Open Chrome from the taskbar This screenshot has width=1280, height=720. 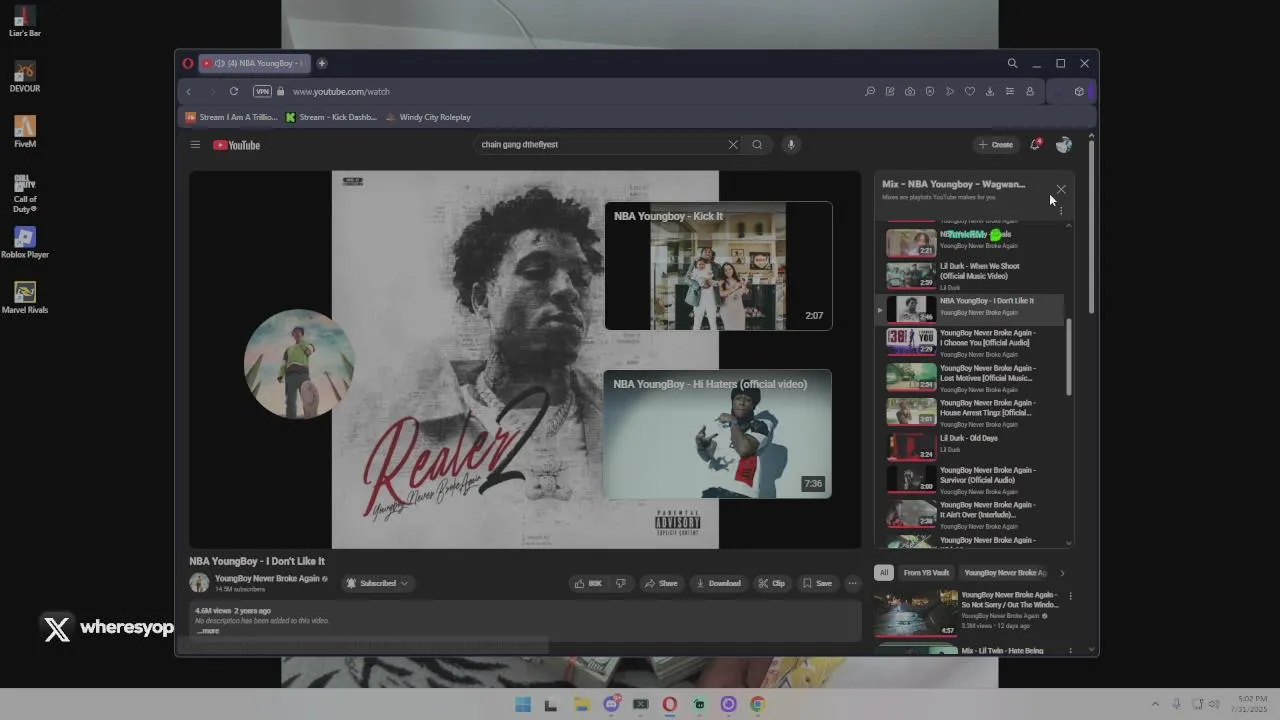pos(757,704)
